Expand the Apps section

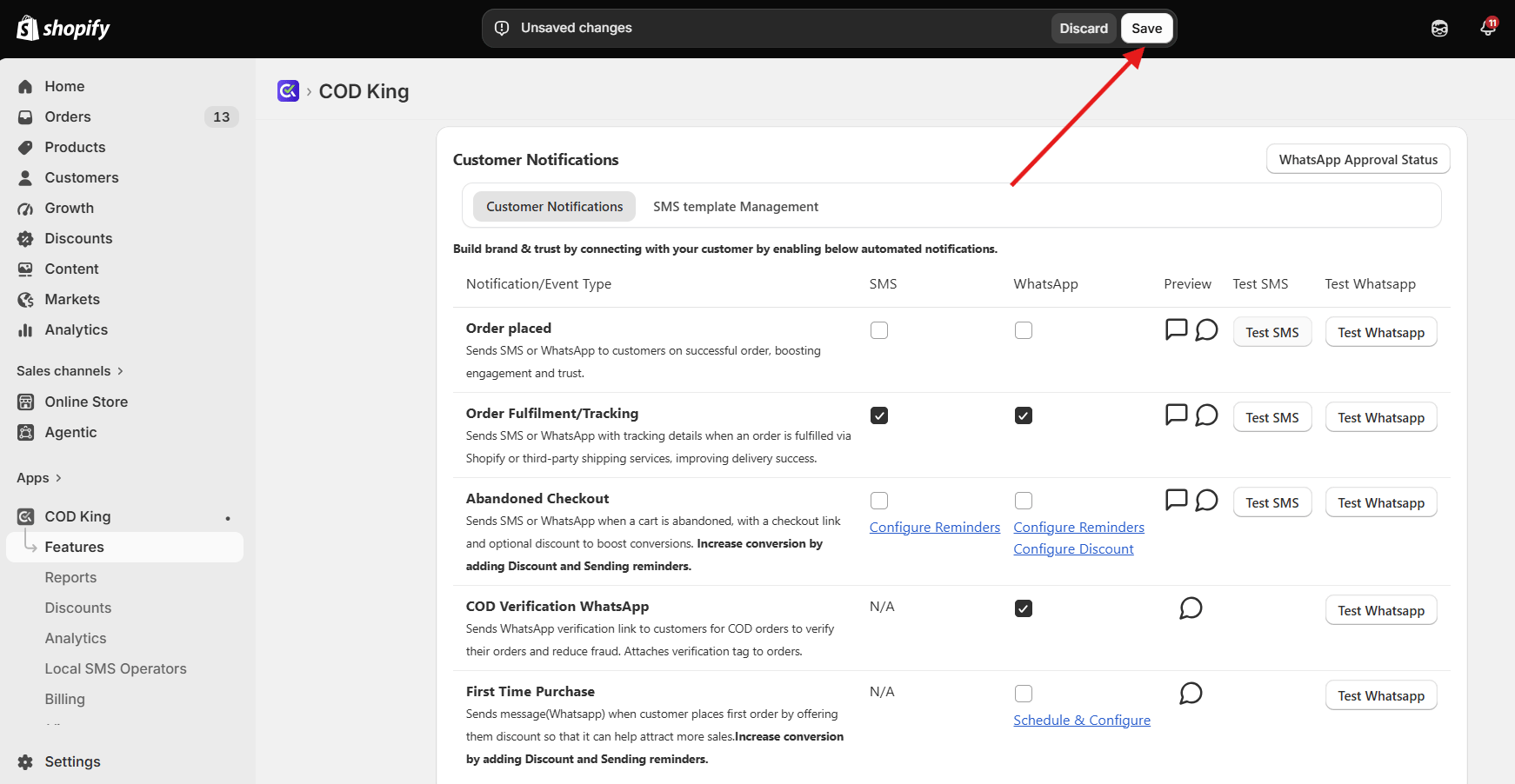pos(39,478)
